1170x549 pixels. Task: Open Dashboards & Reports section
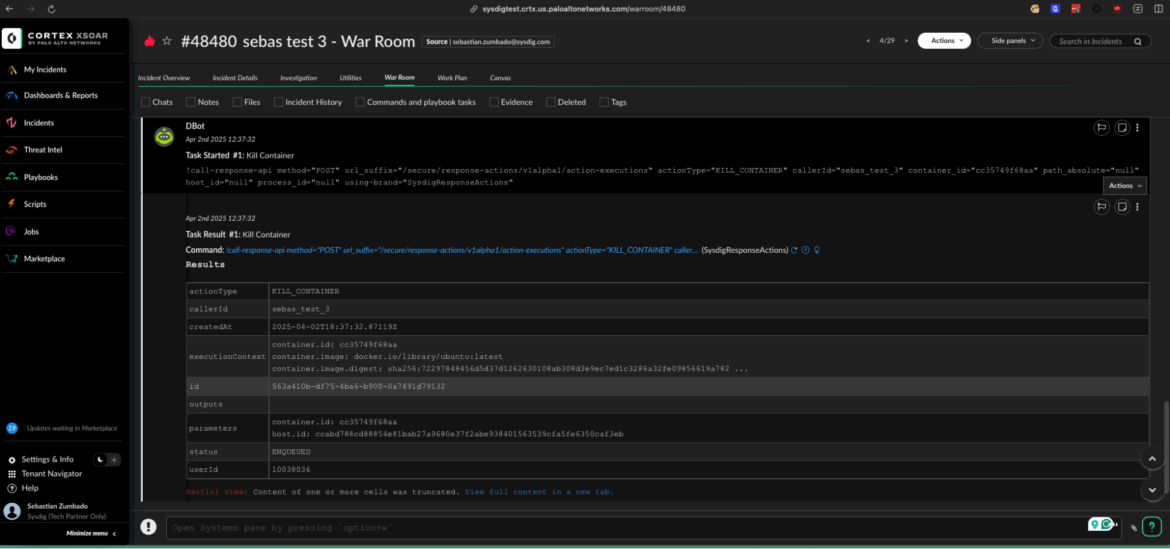[x=60, y=95]
